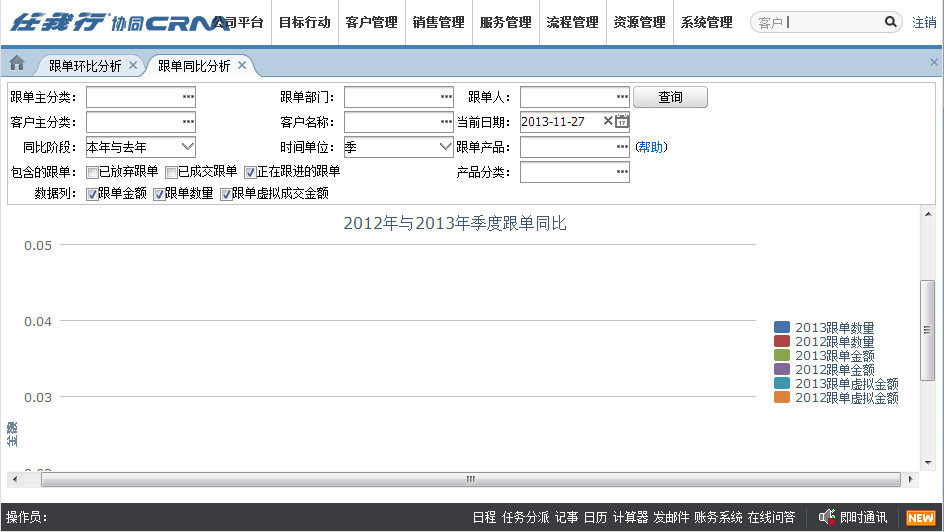Switch to the 跟单环比分析 tab

(85, 66)
